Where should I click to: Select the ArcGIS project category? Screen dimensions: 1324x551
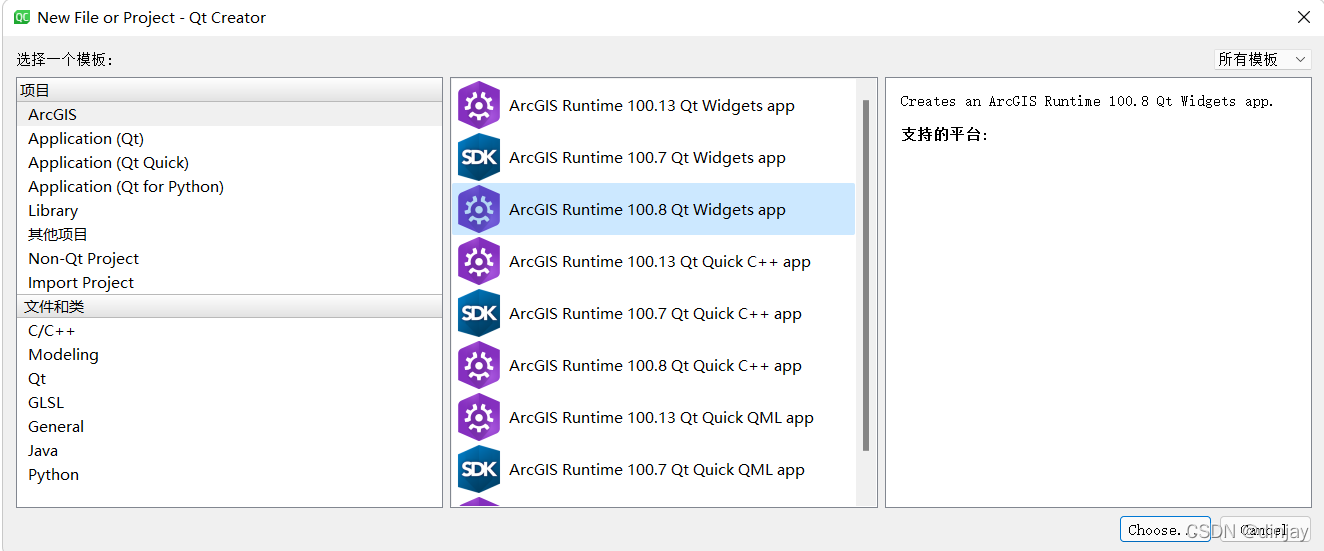tap(229, 114)
